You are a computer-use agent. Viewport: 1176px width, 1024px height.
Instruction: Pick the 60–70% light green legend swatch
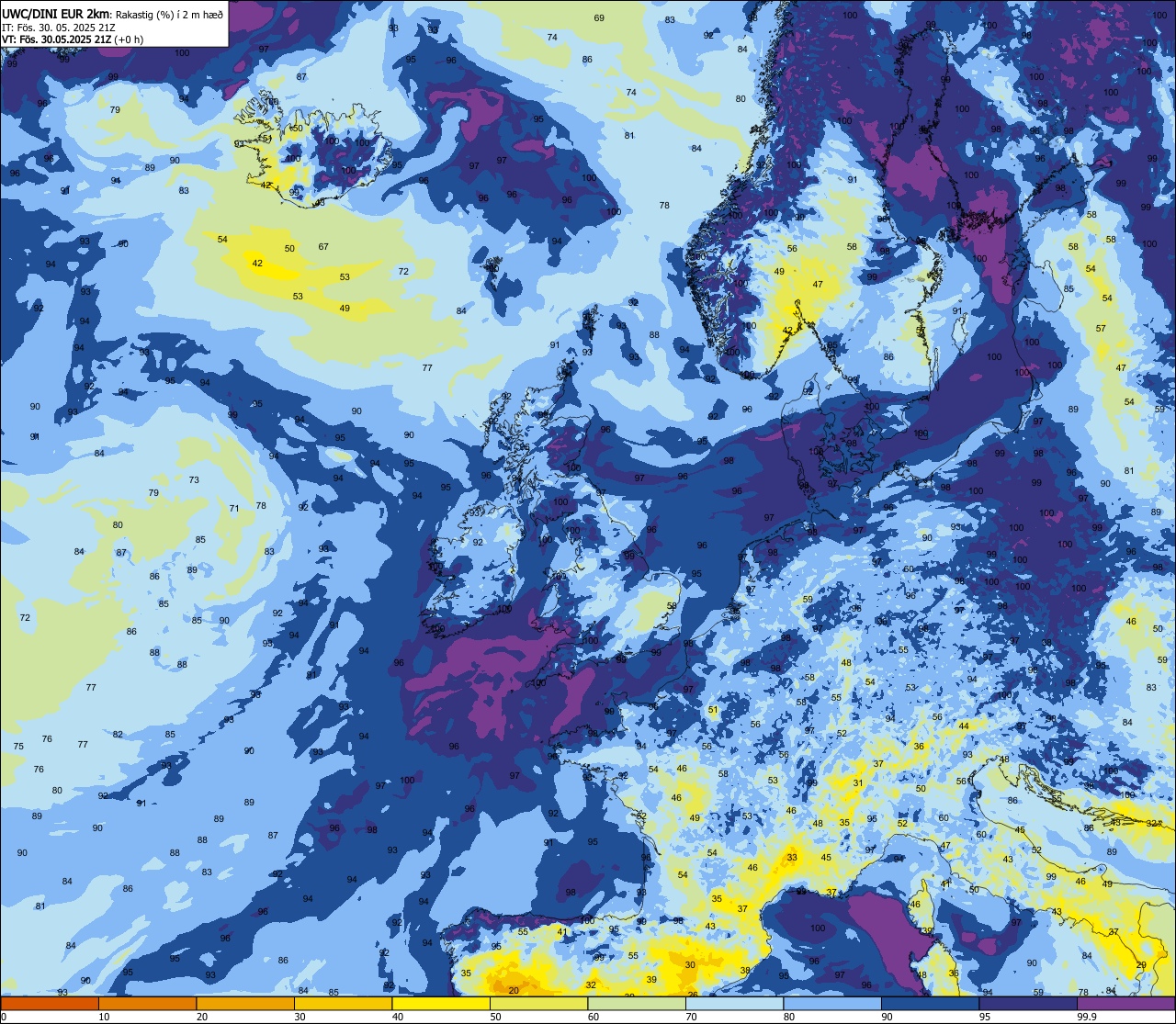point(637,1003)
